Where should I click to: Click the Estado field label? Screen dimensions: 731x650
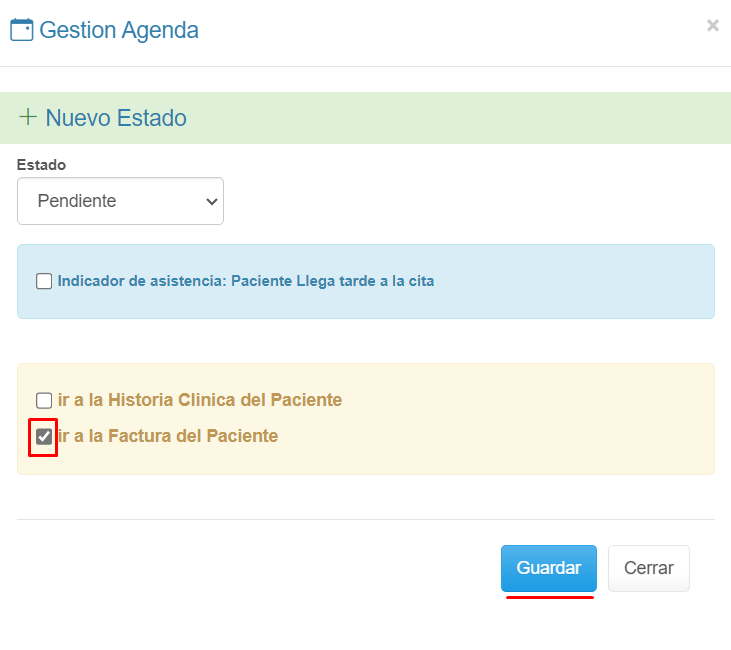[41, 164]
